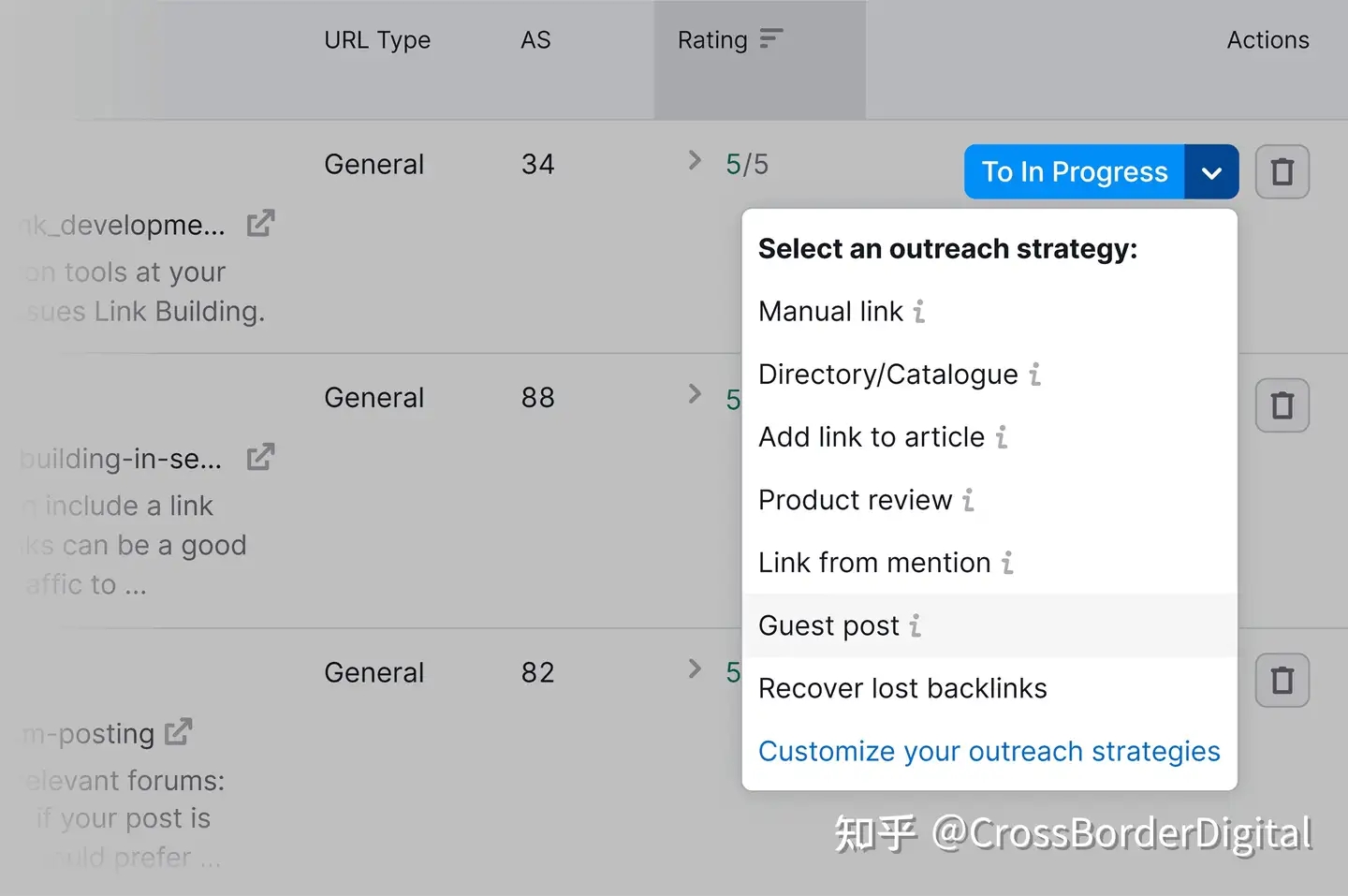This screenshot has height=896, width=1348.
Task: Select Guest post outreach strategy
Action: point(828,625)
